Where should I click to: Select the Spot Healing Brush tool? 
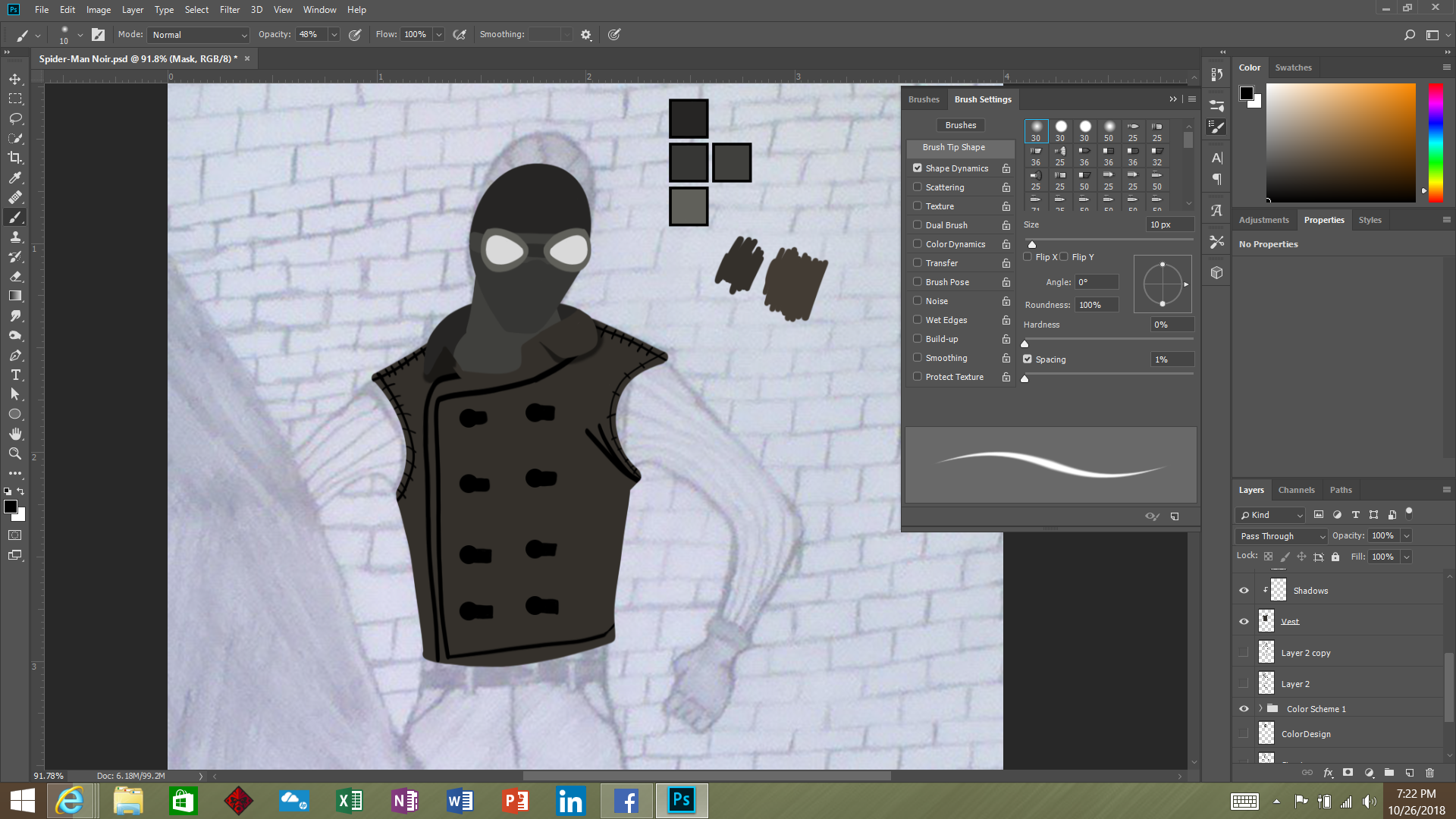[x=15, y=197]
